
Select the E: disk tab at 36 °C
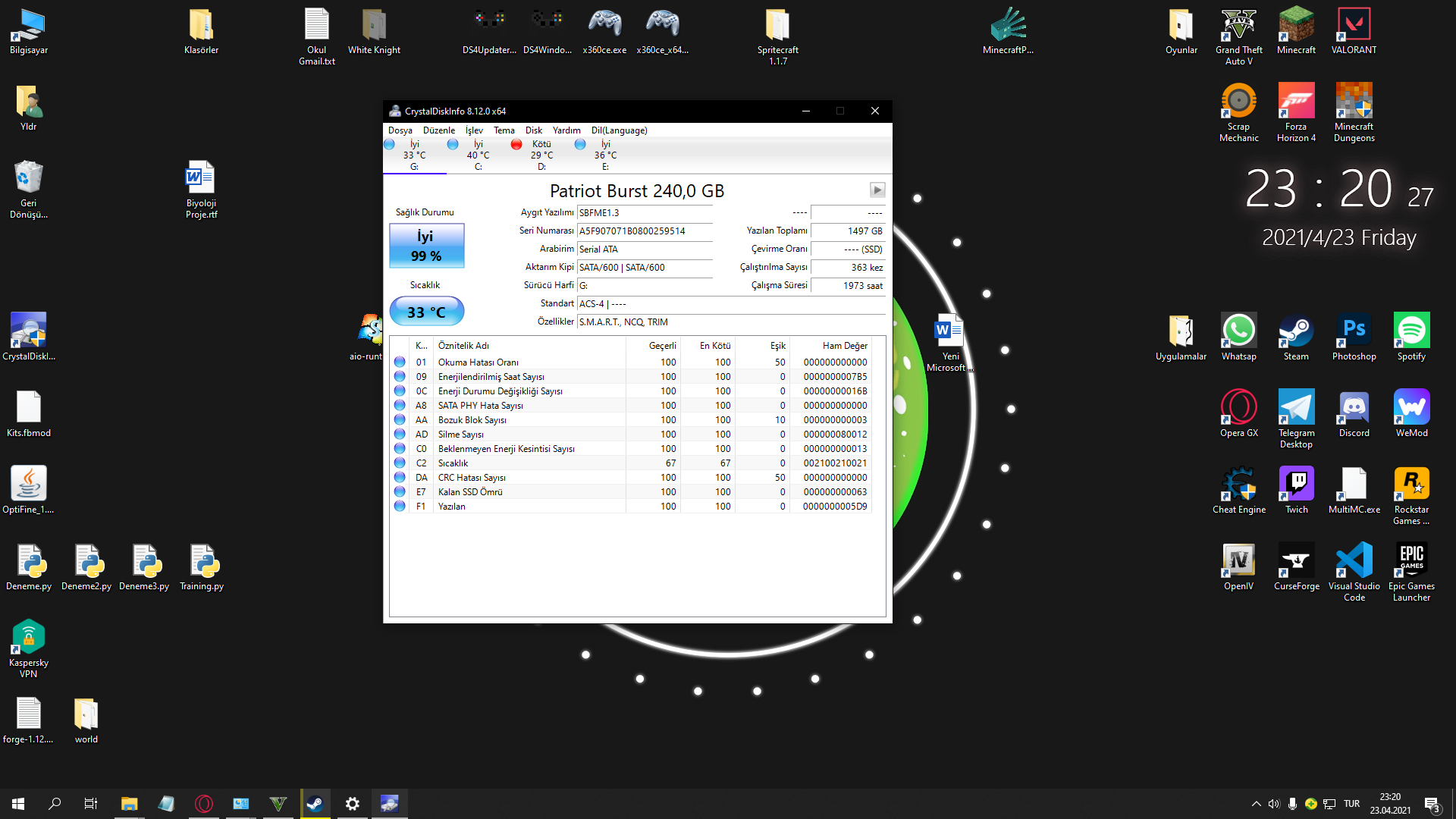click(606, 155)
